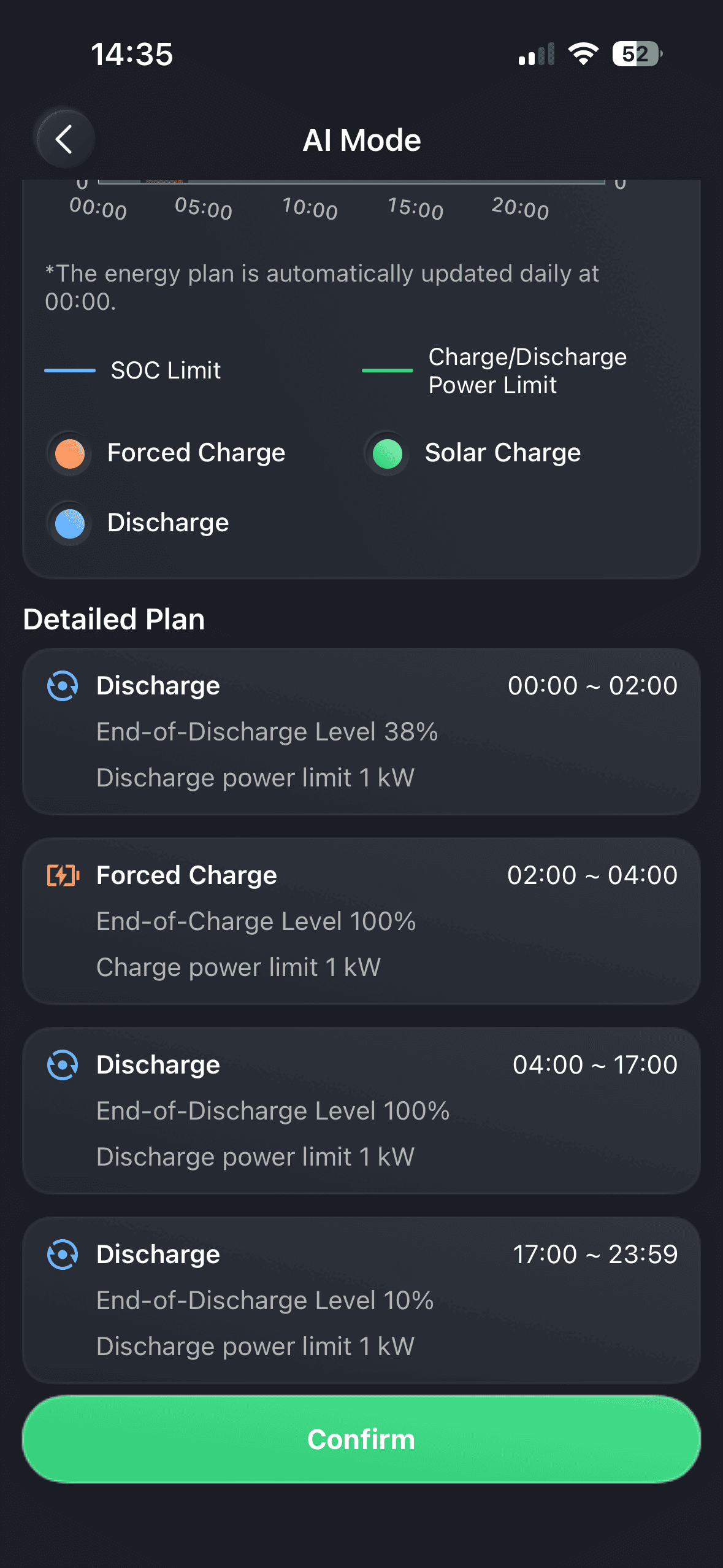This screenshot has height=1568, width=723.
Task: Tap the discharge icon for 04:00 ~ 17:00
Action: pyautogui.click(x=63, y=1065)
